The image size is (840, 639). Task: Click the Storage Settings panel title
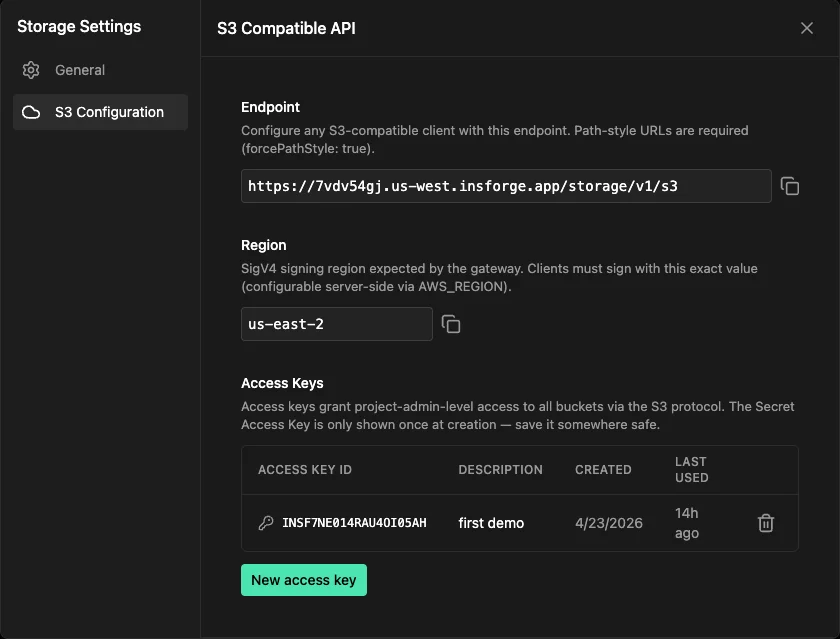click(79, 26)
